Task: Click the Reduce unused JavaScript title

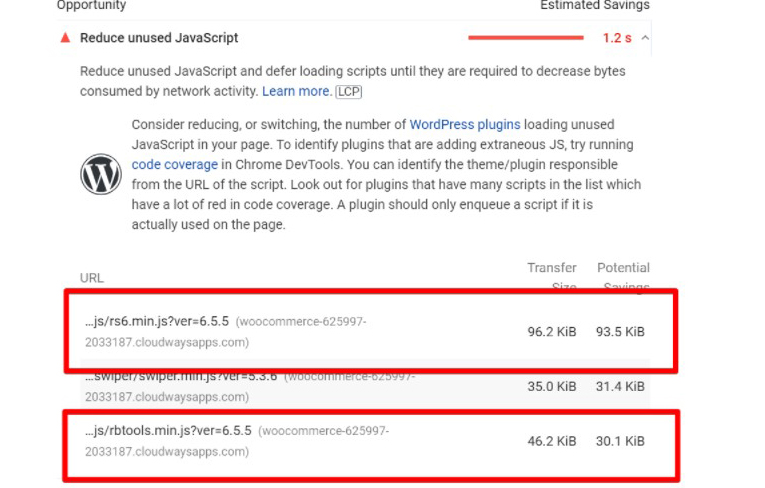Action: click(159, 38)
